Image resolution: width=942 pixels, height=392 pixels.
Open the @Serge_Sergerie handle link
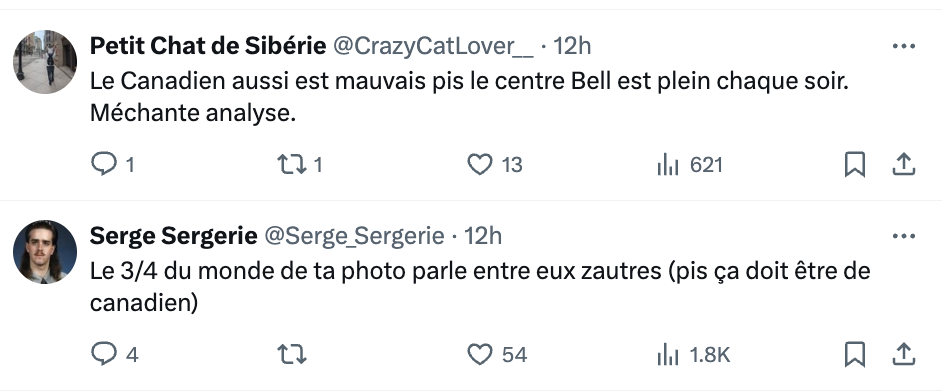(x=354, y=237)
